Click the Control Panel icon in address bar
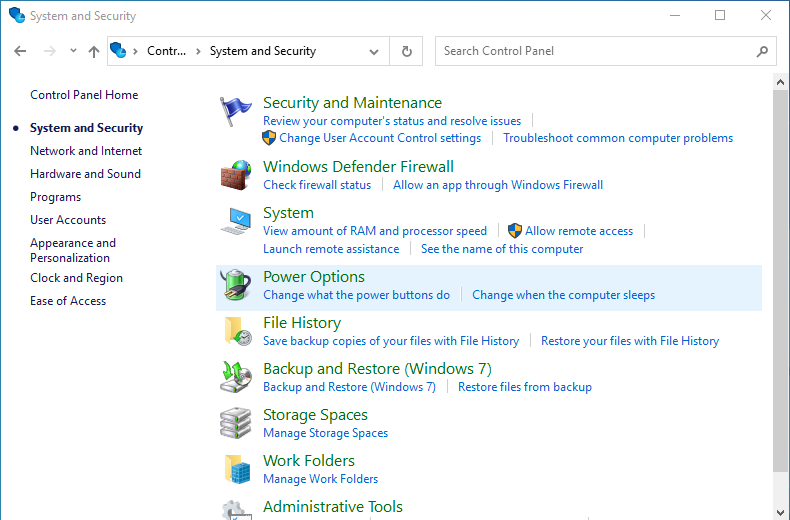 tap(118, 50)
